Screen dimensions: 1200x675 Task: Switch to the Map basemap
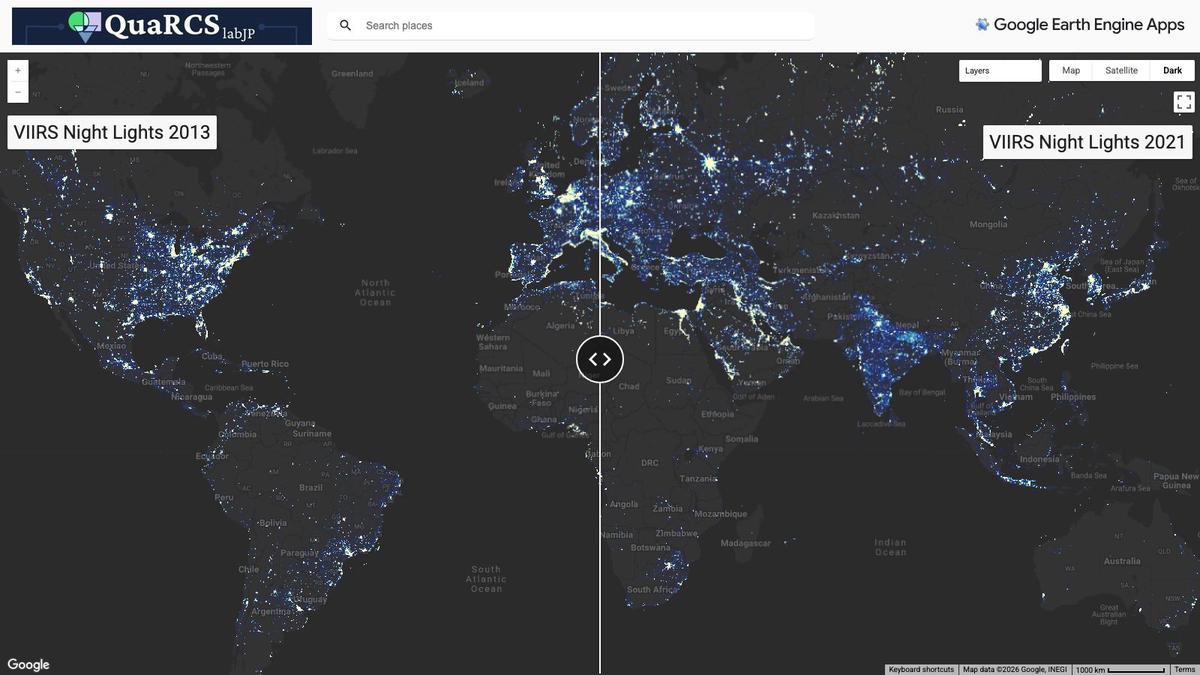1071,71
